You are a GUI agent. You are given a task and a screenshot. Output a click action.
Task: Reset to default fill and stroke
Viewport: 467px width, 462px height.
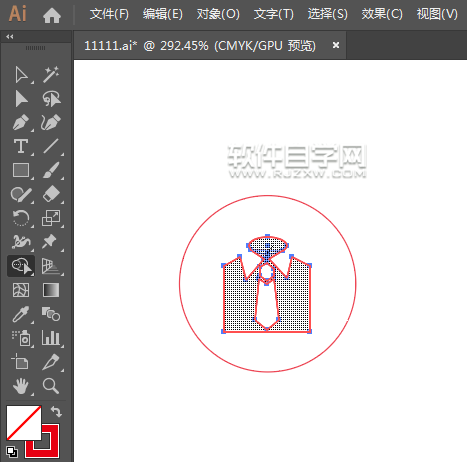point(12,452)
